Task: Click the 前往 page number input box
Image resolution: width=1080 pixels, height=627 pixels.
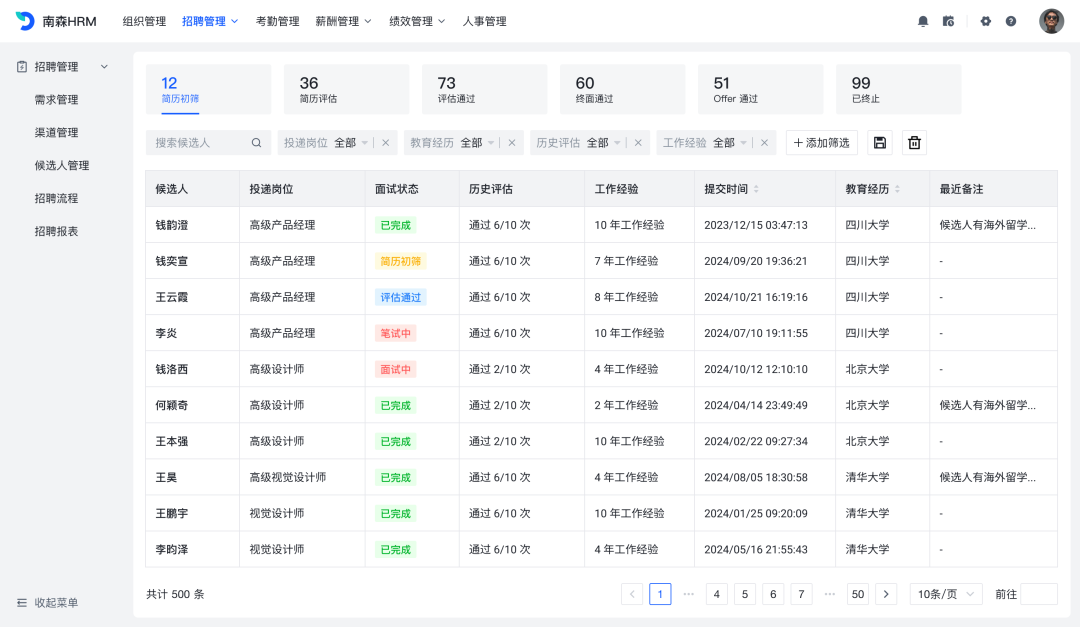Action: point(1038,594)
